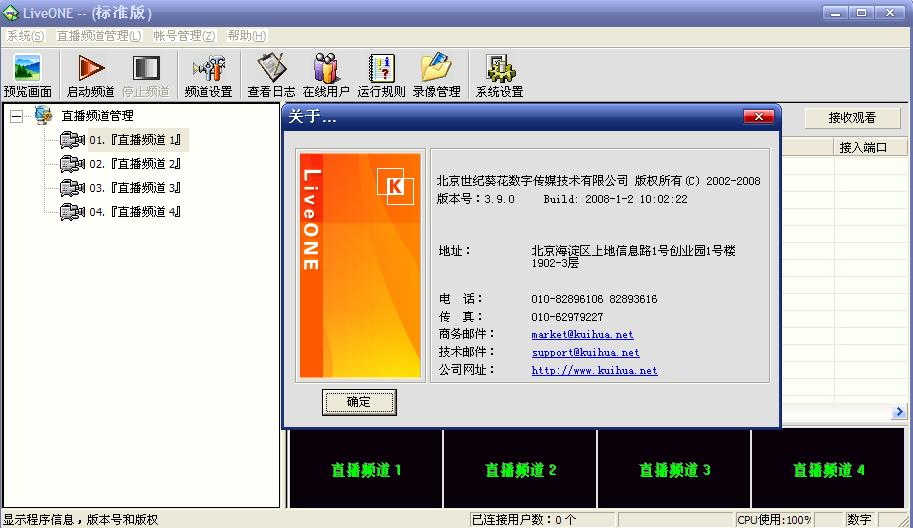Click camera icon of 直播频道 2

point(72,164)
